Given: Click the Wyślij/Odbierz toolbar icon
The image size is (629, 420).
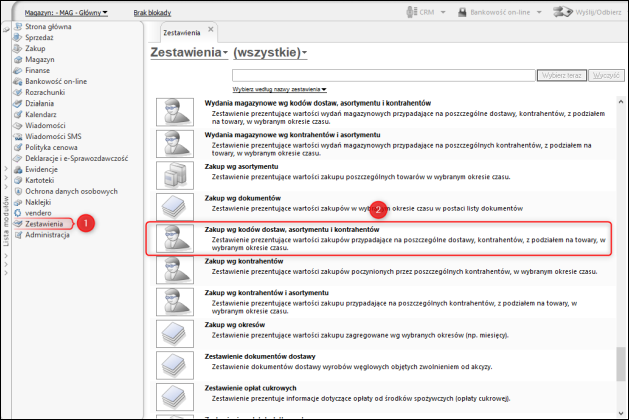Looking at the screenshot, I should 562,12.
